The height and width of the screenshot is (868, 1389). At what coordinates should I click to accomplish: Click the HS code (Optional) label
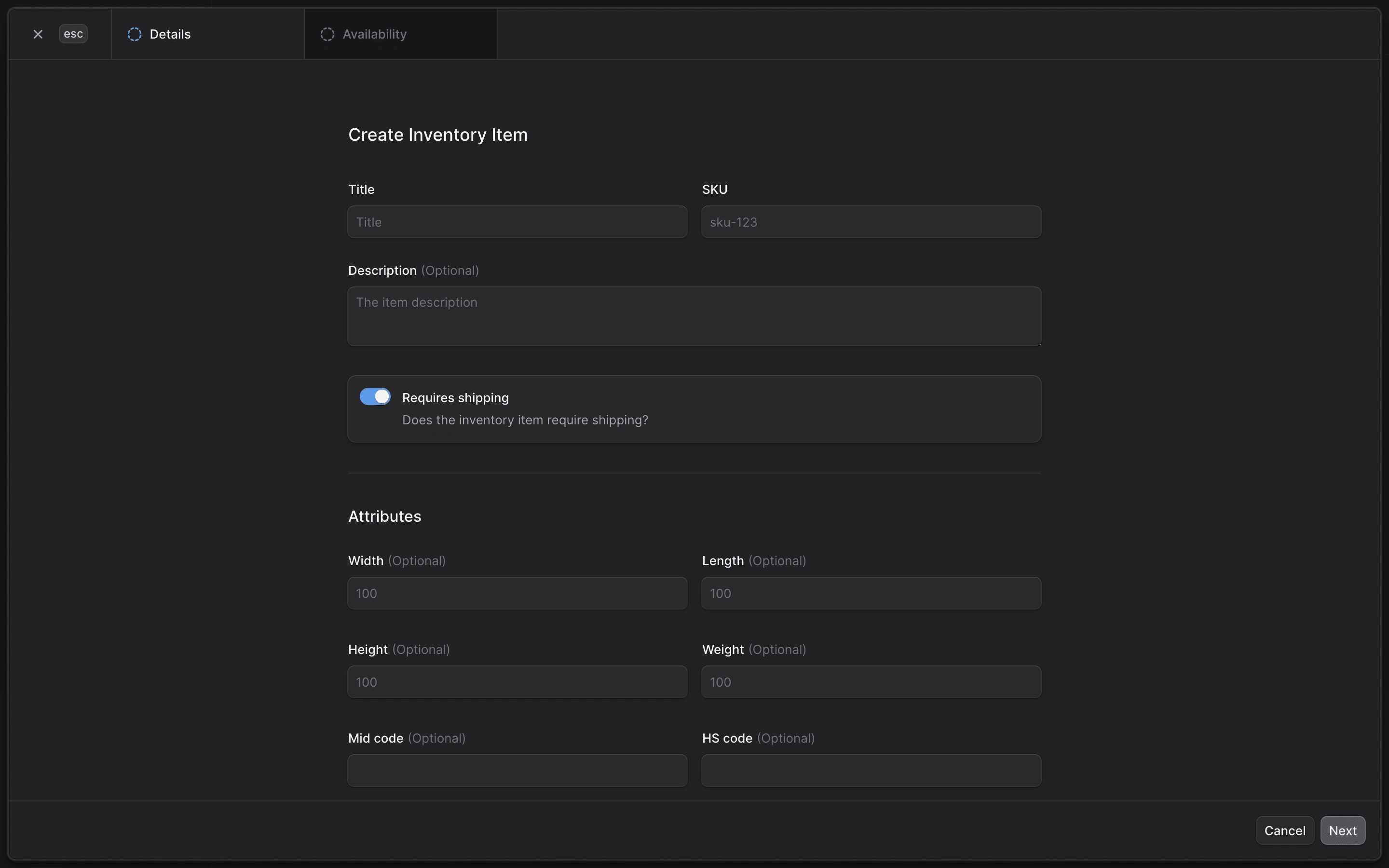pyautogui.click(x=758, y=738)
